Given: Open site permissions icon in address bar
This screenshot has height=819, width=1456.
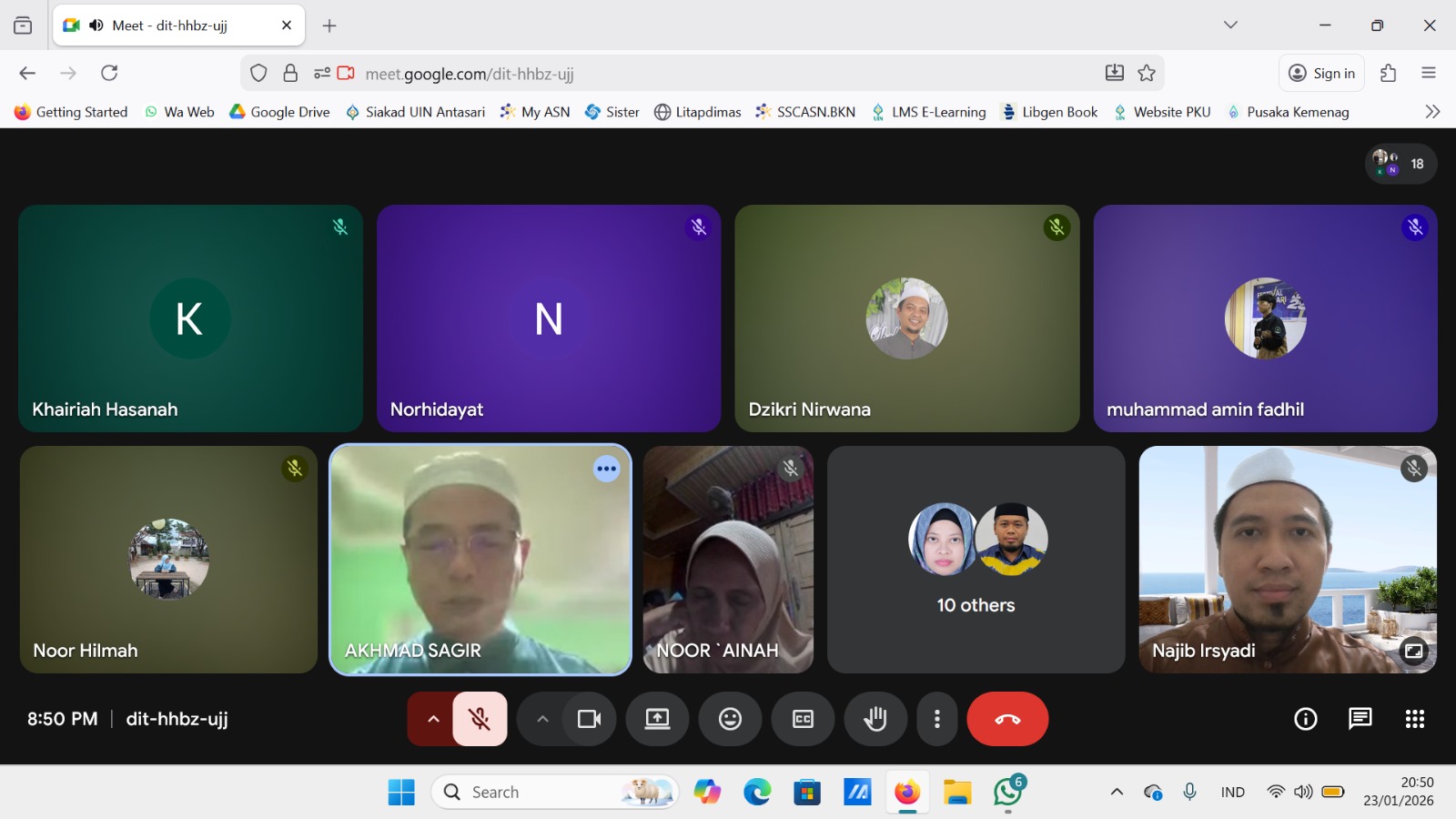Looking at the screenshot, I should pyautogui.click(x=322, y=74).
